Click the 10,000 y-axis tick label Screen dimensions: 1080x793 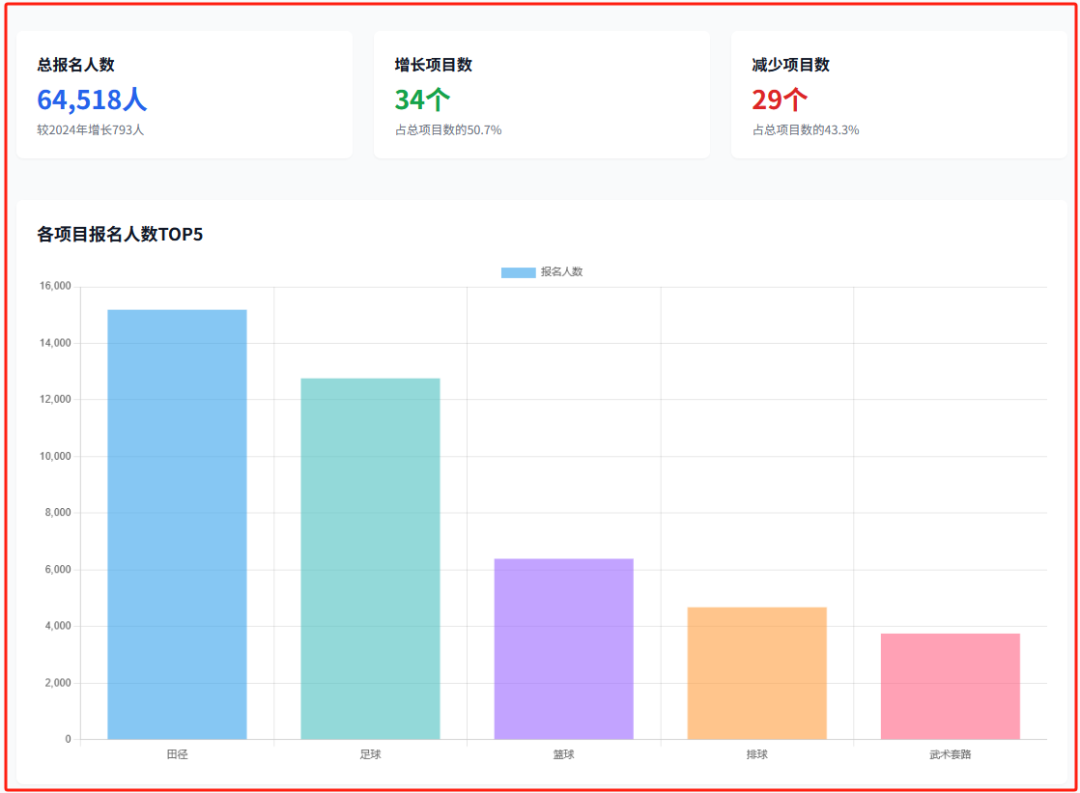point(55,456)
